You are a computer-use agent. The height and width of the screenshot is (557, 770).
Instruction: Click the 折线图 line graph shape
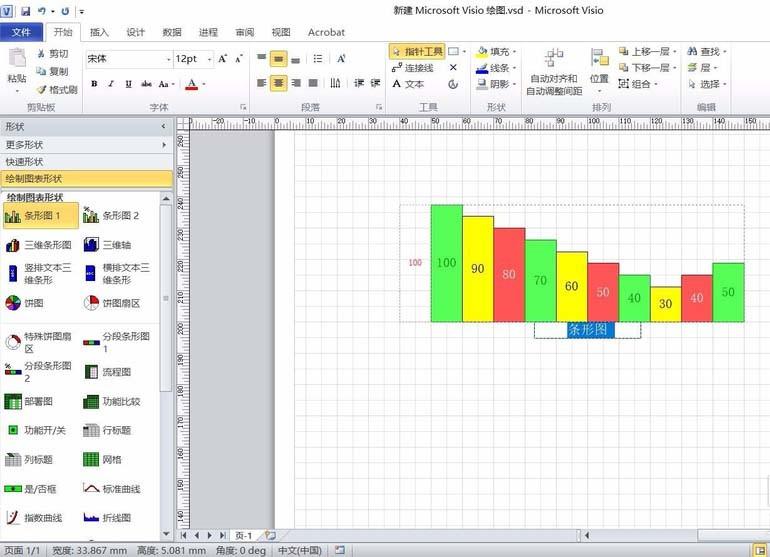[x=112, y=518]
